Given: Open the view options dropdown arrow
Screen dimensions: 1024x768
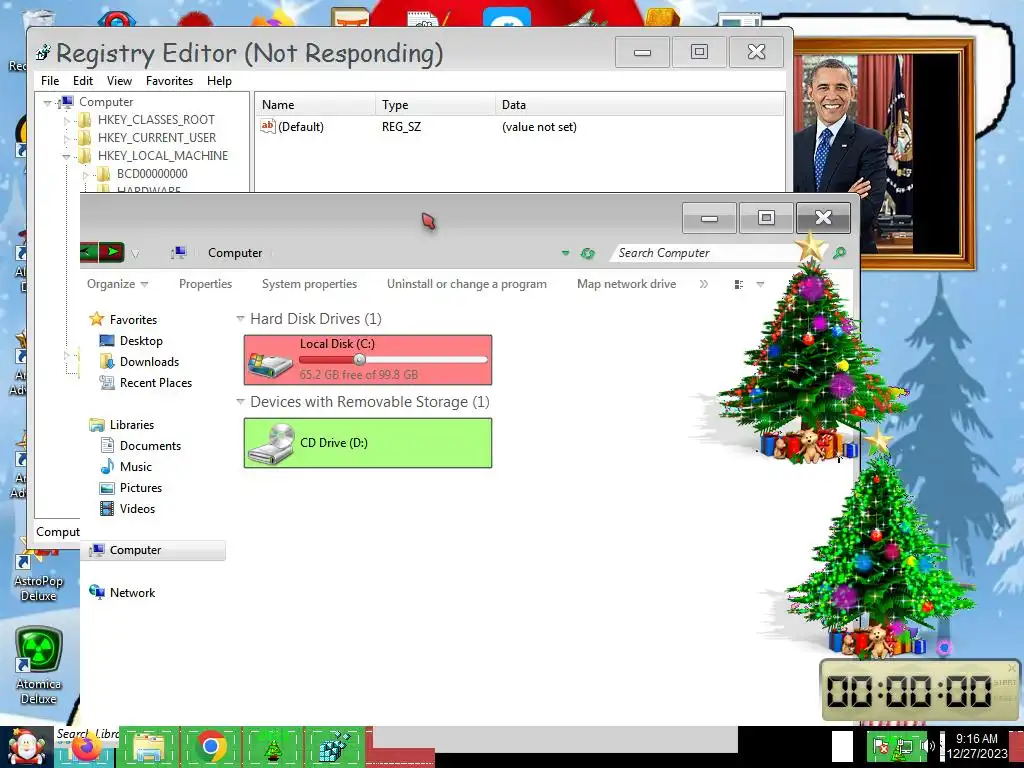Looking at the screenshot, I should [x=760, y=285].
